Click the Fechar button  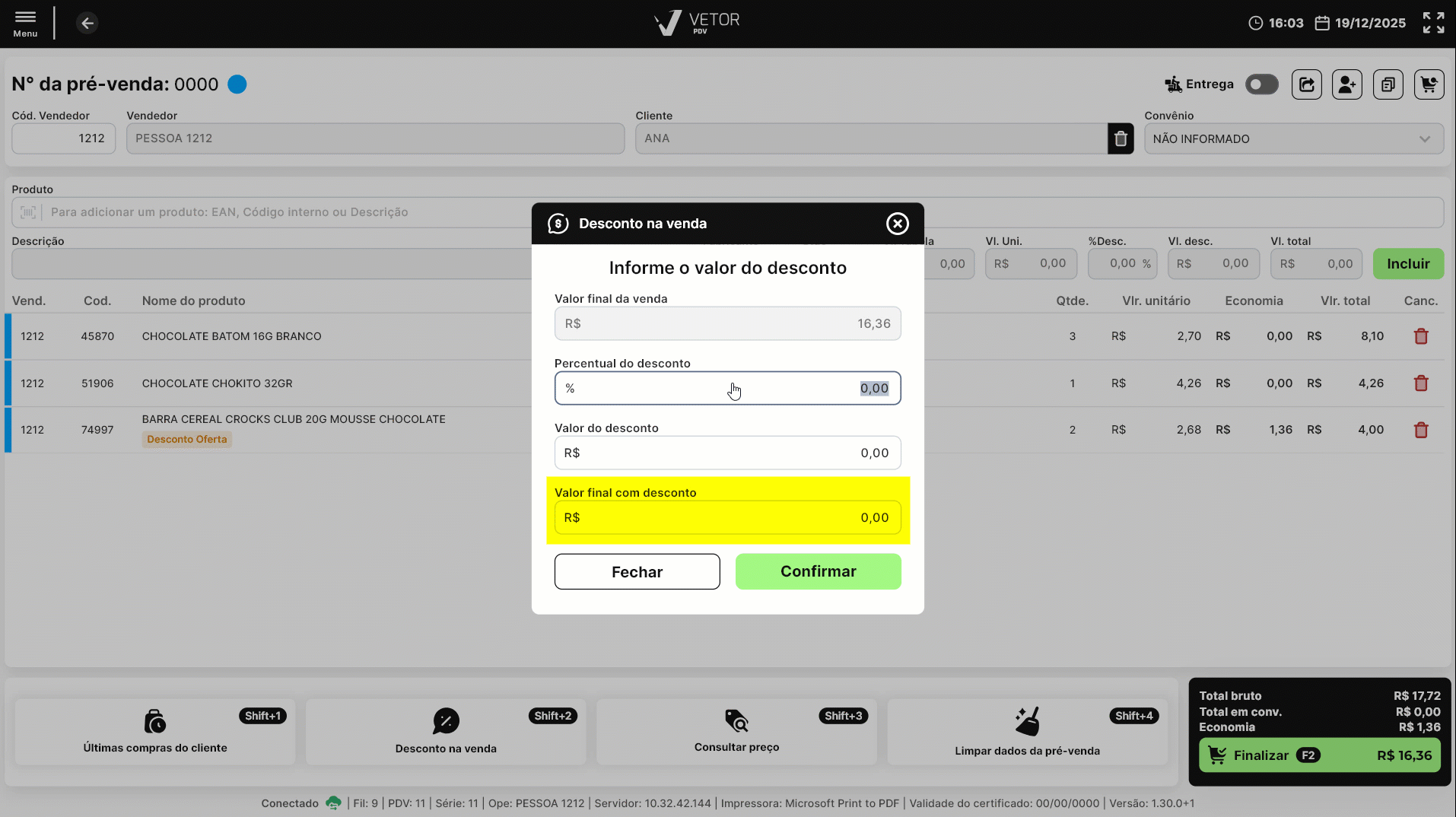637,571
